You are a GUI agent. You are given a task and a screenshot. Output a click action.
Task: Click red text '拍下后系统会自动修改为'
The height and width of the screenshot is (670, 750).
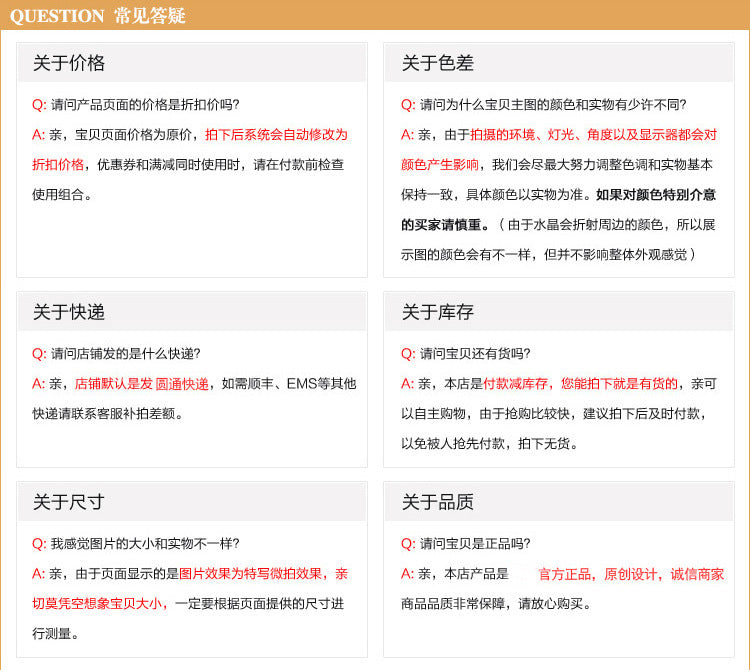[x=276, y=135]
